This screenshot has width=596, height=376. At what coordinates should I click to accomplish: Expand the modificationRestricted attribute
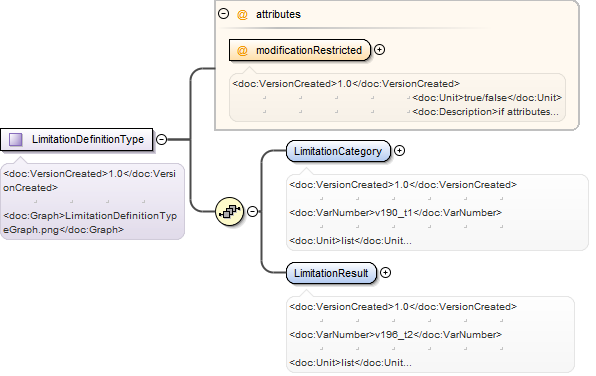point(379,50)
